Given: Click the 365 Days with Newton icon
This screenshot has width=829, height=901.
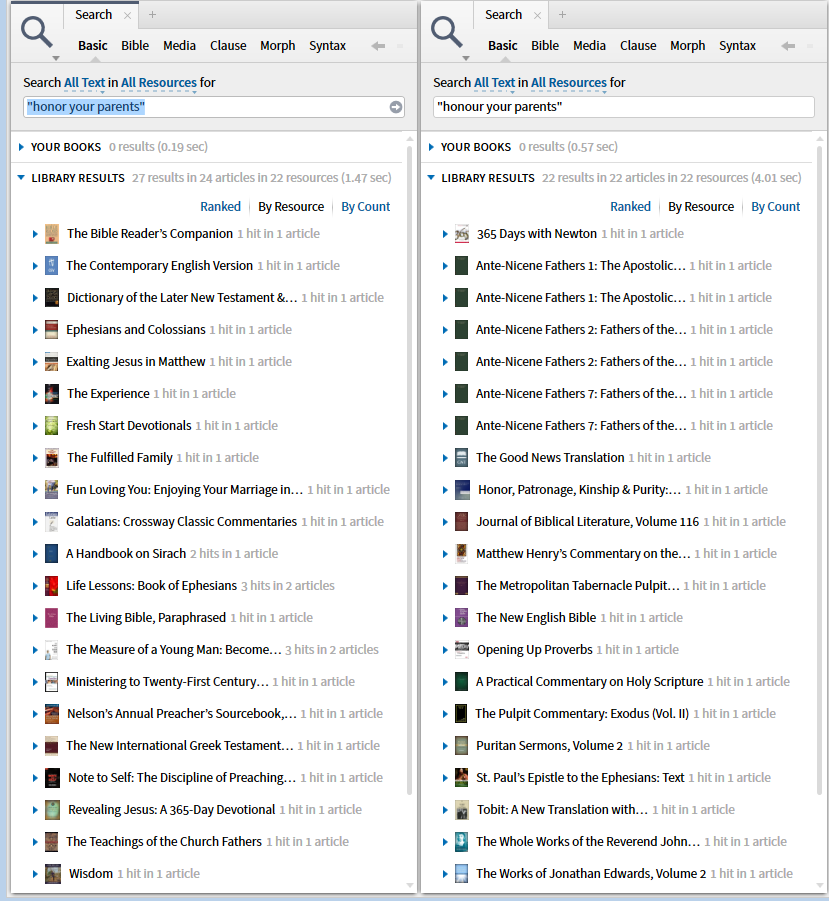Looking at the screenshot, I should pos(462,234).
